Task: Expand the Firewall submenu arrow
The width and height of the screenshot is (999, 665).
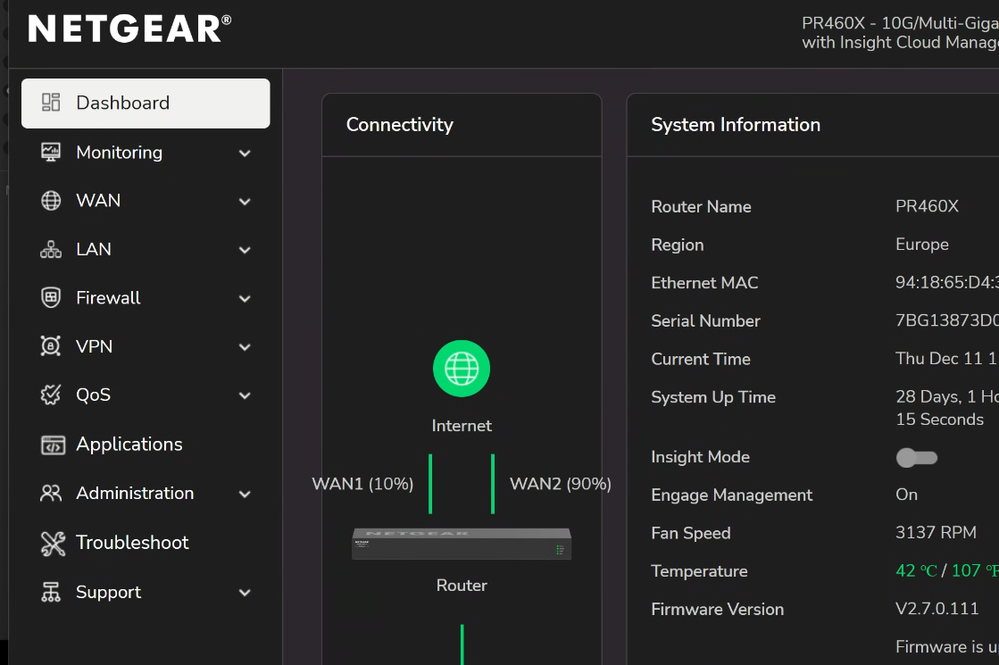Action: pyautogui.click(x=245, y=299)
